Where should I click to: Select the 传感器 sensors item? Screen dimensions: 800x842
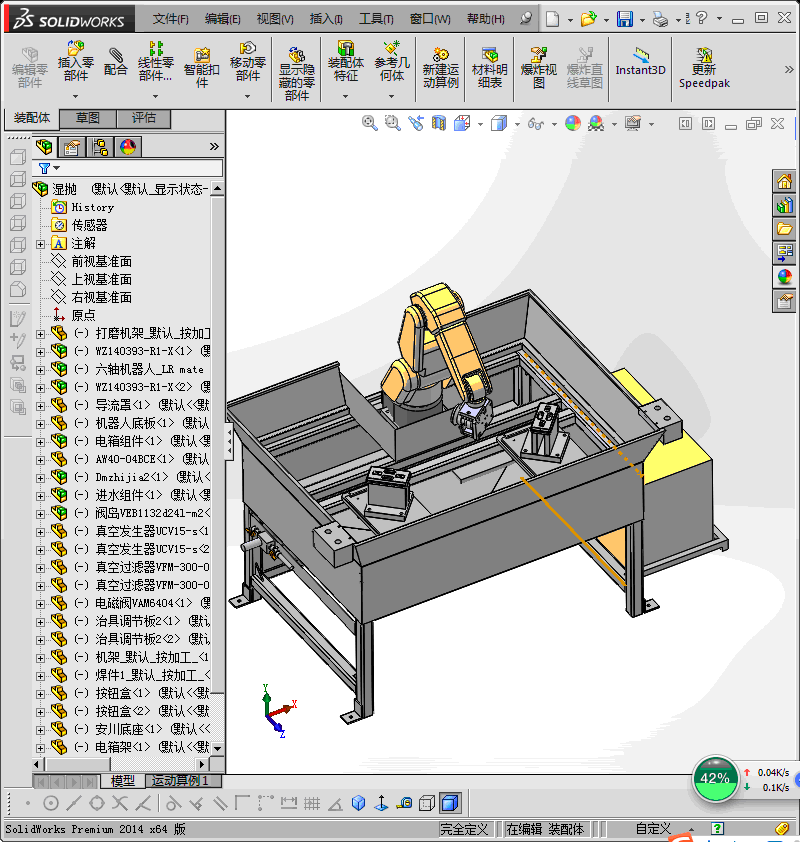pos(89,225)
